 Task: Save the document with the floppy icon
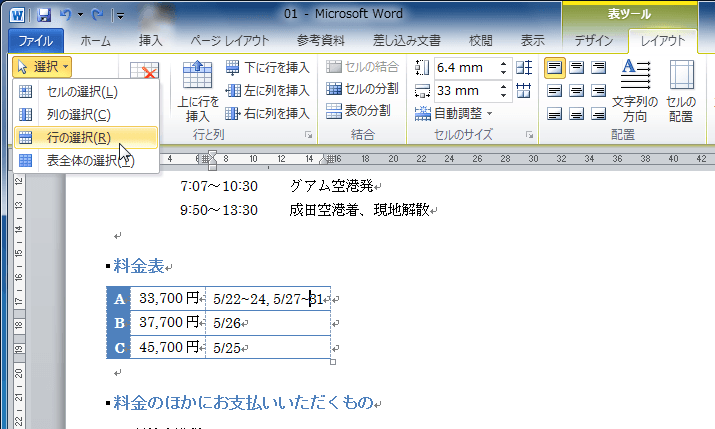tap(44, 15)
